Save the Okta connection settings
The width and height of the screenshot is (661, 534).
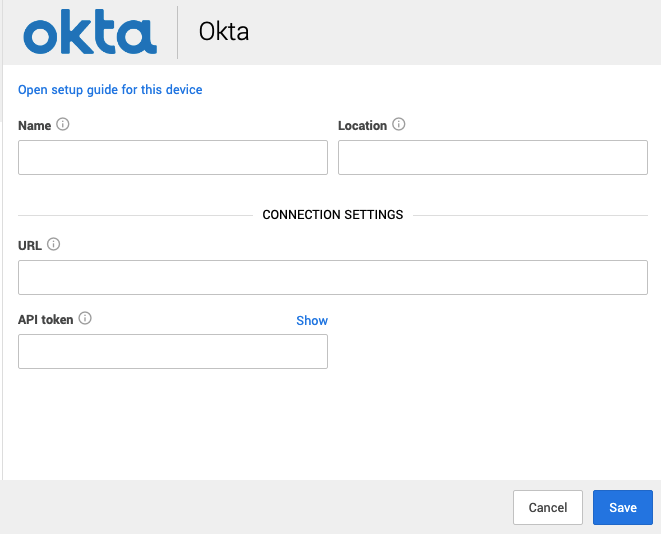(623, 507)
